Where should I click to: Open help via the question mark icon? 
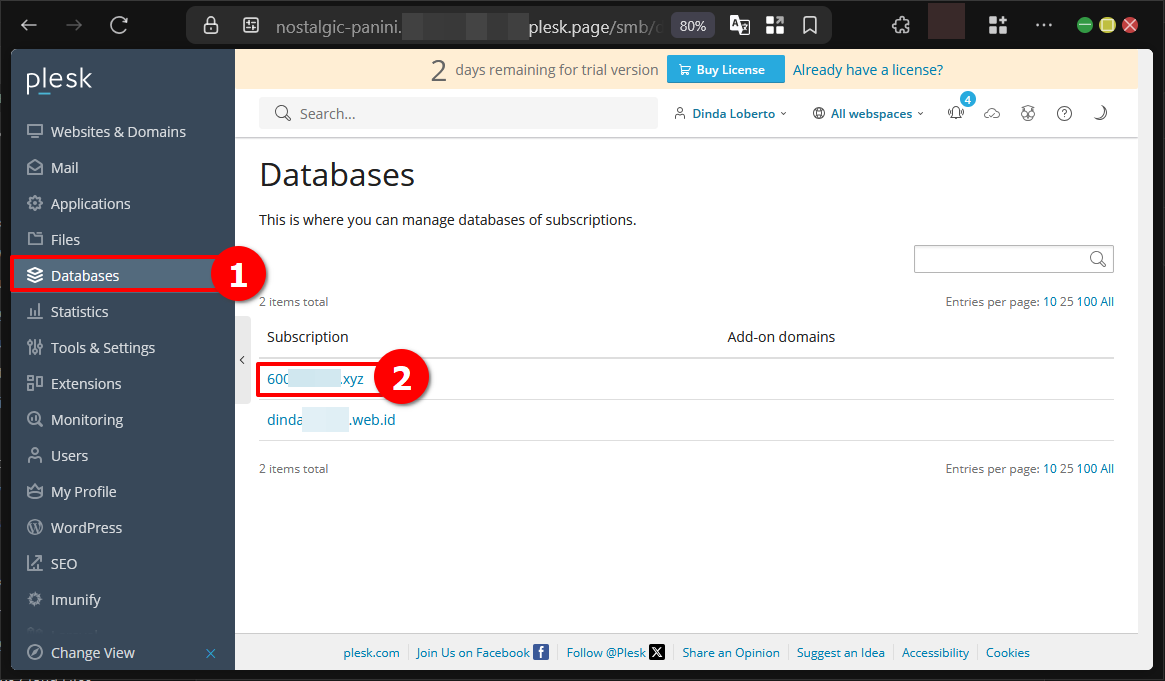pos(1064,113)
